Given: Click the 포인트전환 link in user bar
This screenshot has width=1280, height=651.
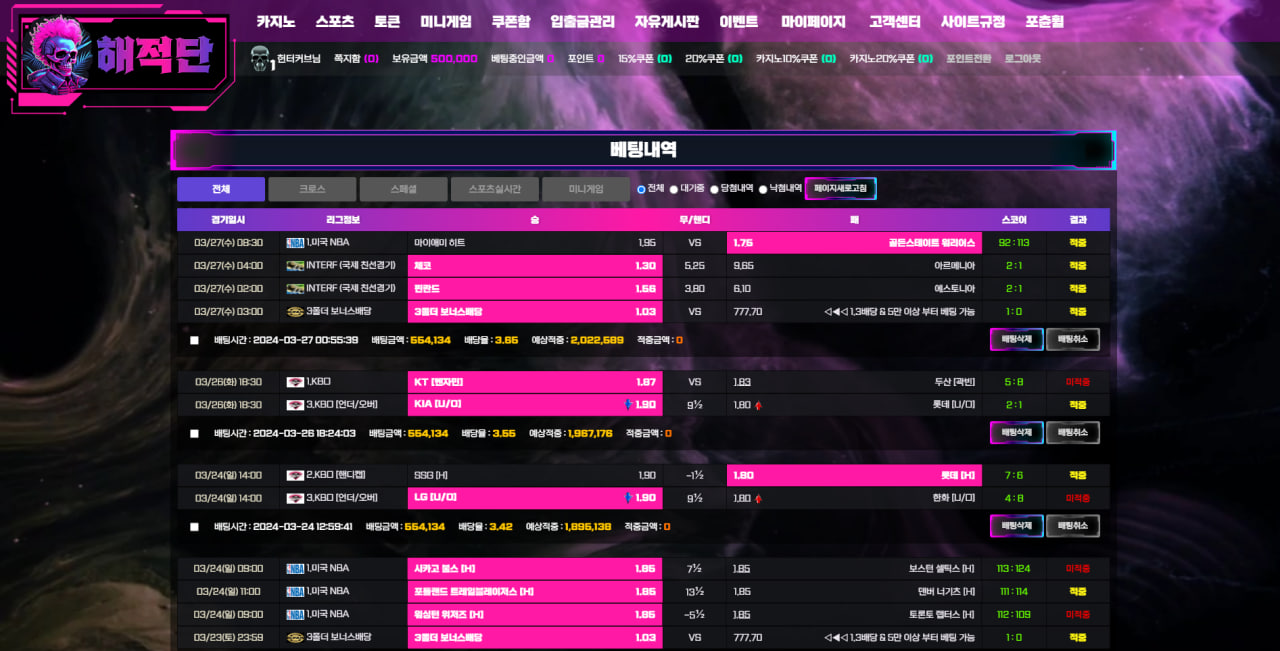Looking at the screenshot, I should coord(968,59).
